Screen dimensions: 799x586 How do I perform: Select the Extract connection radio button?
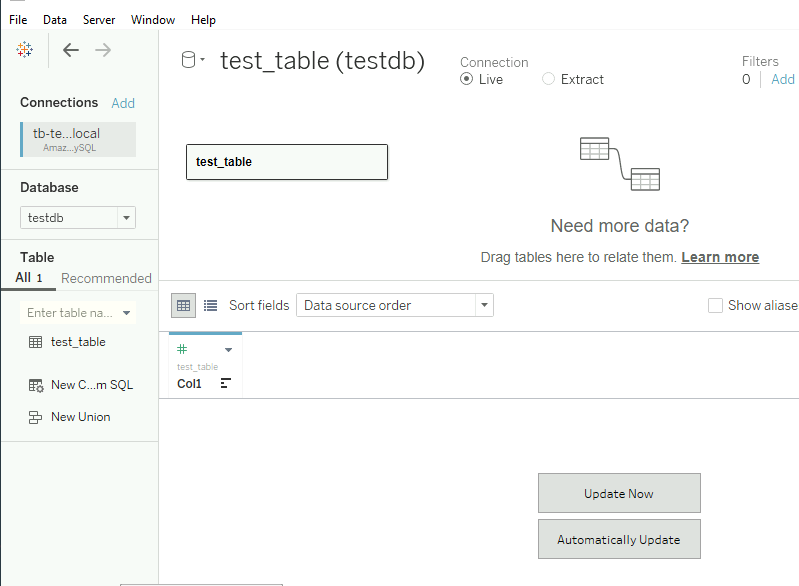point(548,79)
